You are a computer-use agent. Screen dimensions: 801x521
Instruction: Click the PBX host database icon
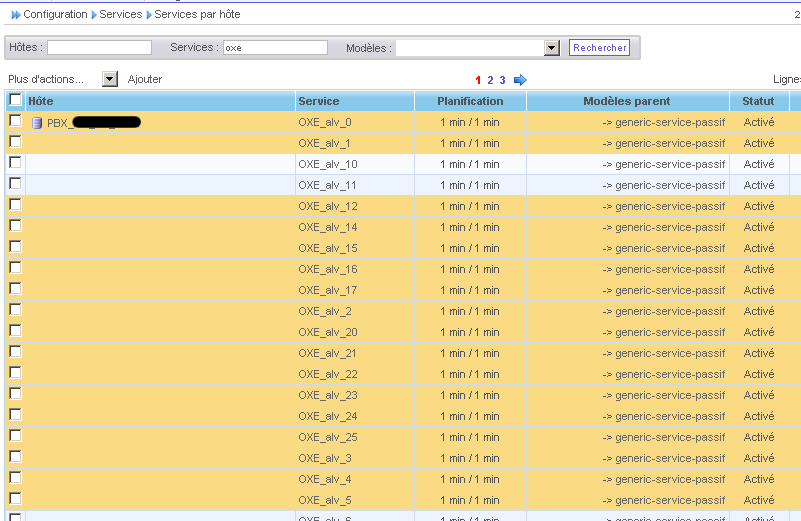37,123
